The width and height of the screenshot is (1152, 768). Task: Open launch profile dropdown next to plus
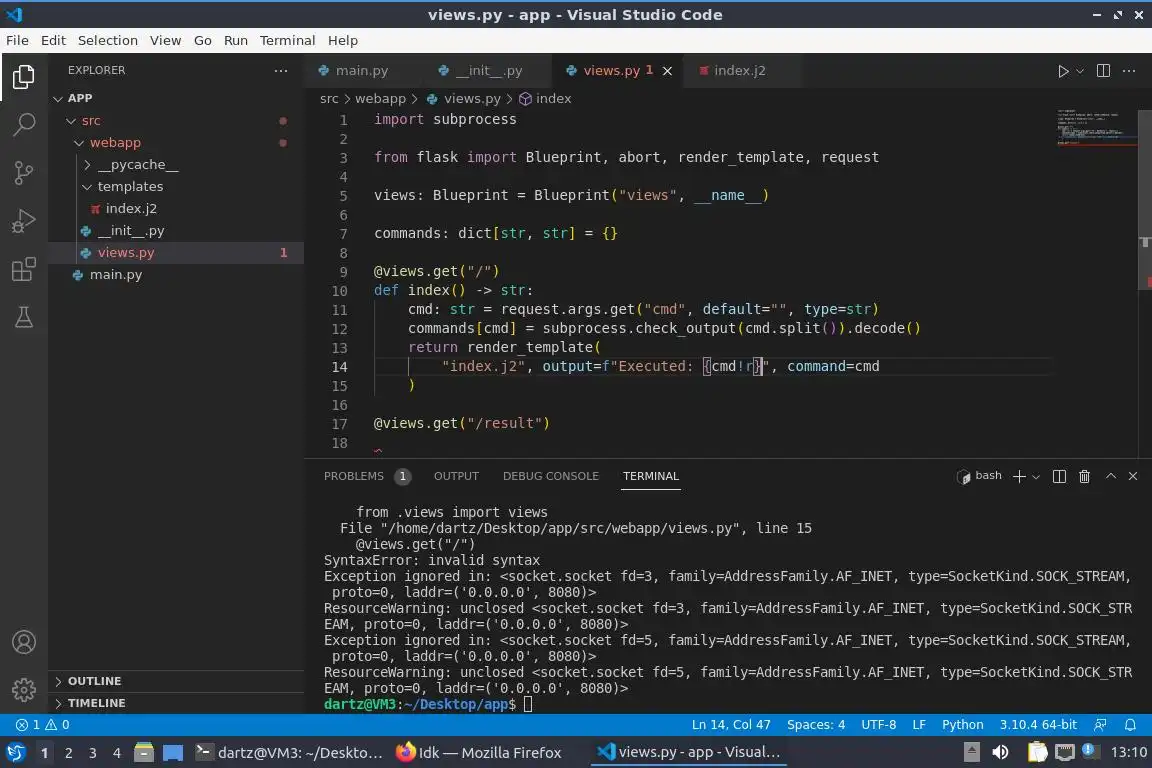[1036, 477]
